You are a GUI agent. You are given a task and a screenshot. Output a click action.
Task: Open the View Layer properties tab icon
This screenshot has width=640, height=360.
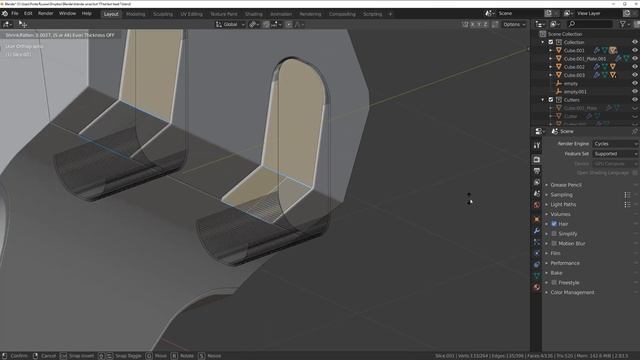click(x=537, y=182)
